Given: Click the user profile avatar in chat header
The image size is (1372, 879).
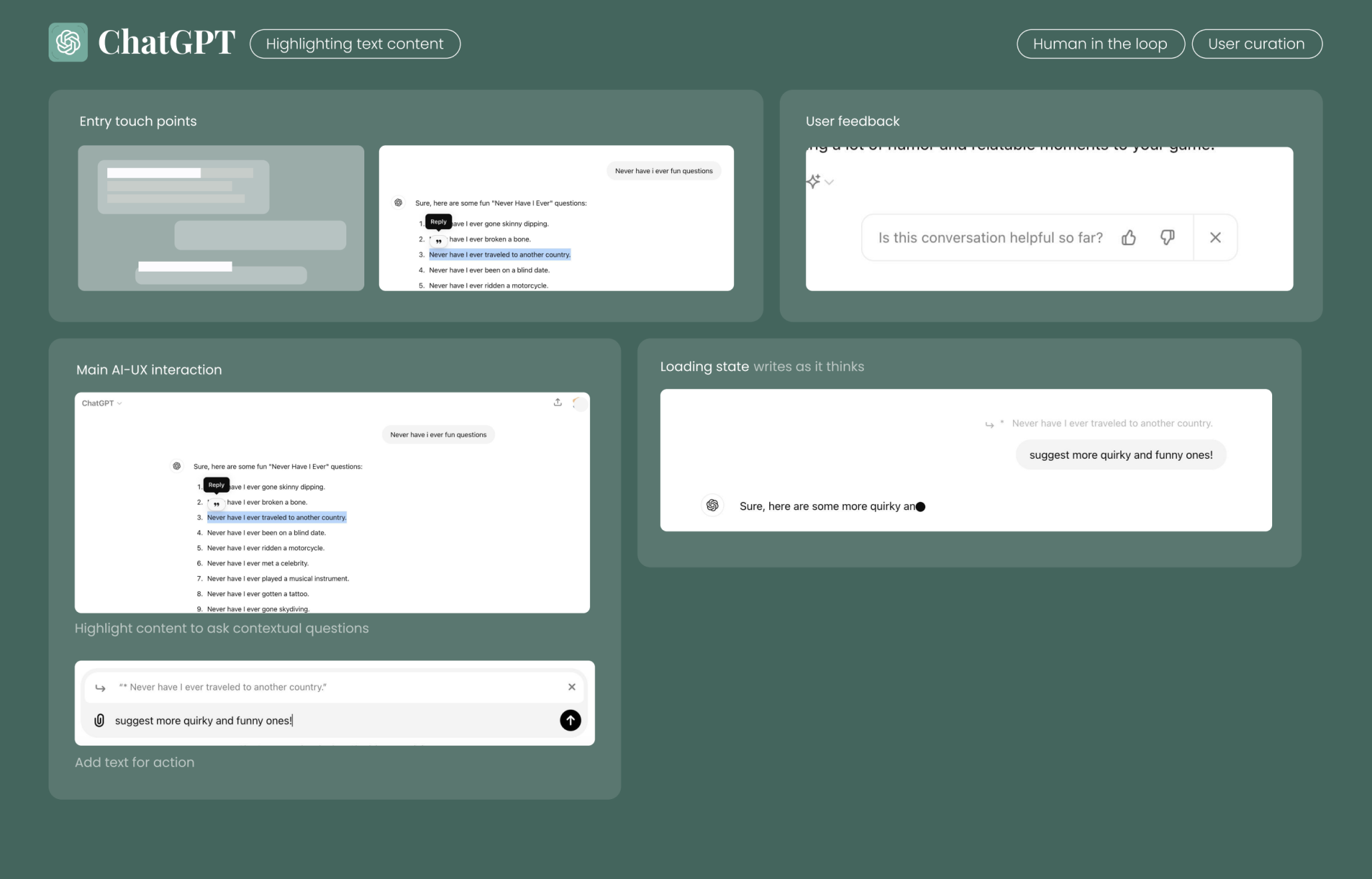Looking at the screenshot, I should click(x=579, y=404).
